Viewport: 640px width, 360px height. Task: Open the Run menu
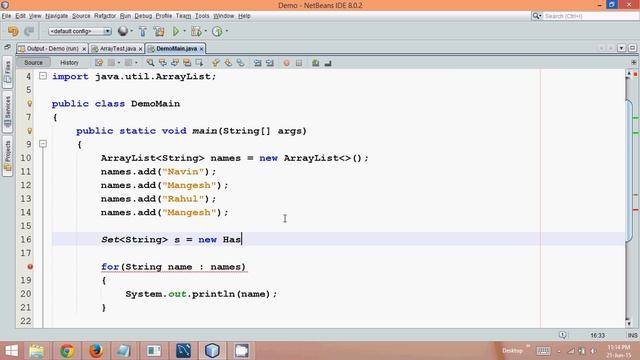pyautogui.click(x=125, y=16)
